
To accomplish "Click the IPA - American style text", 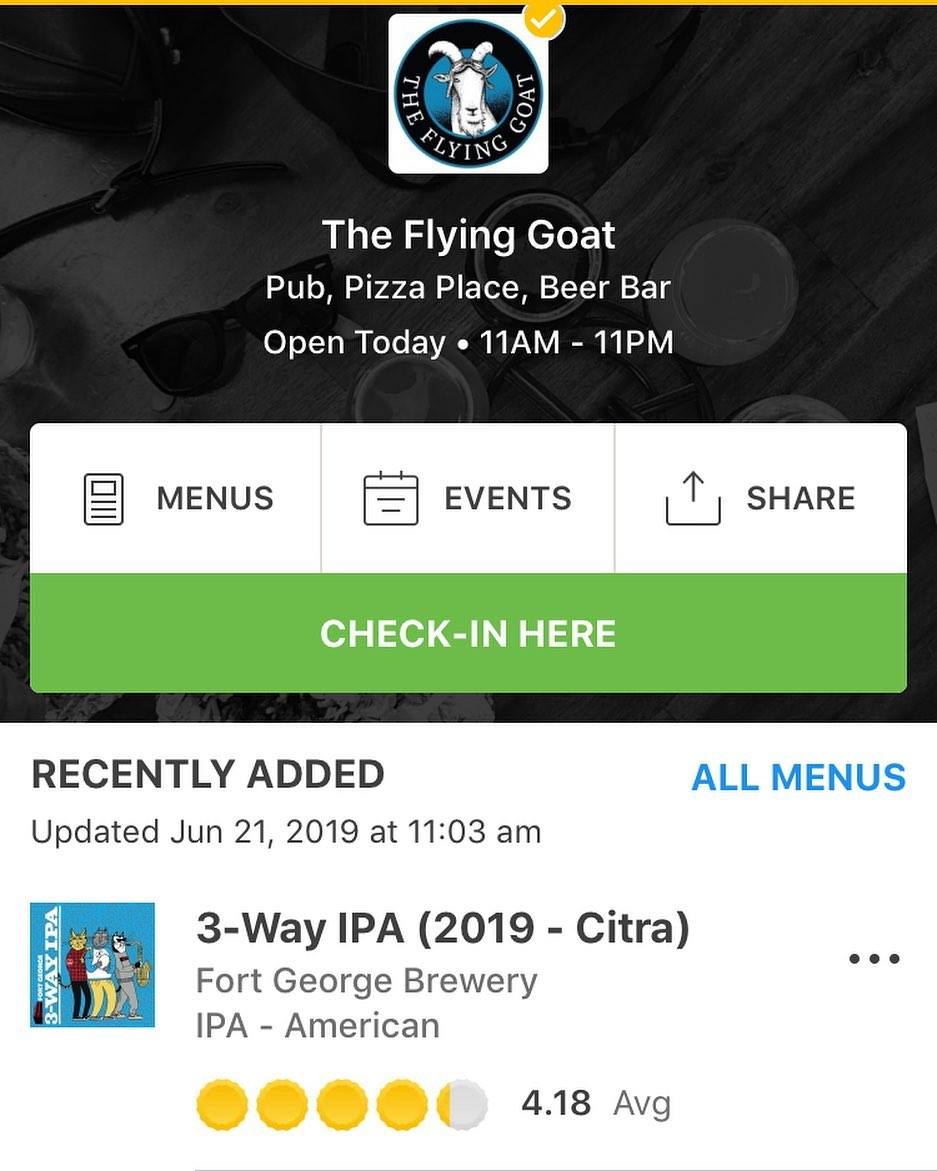I will click(318, 1026).
